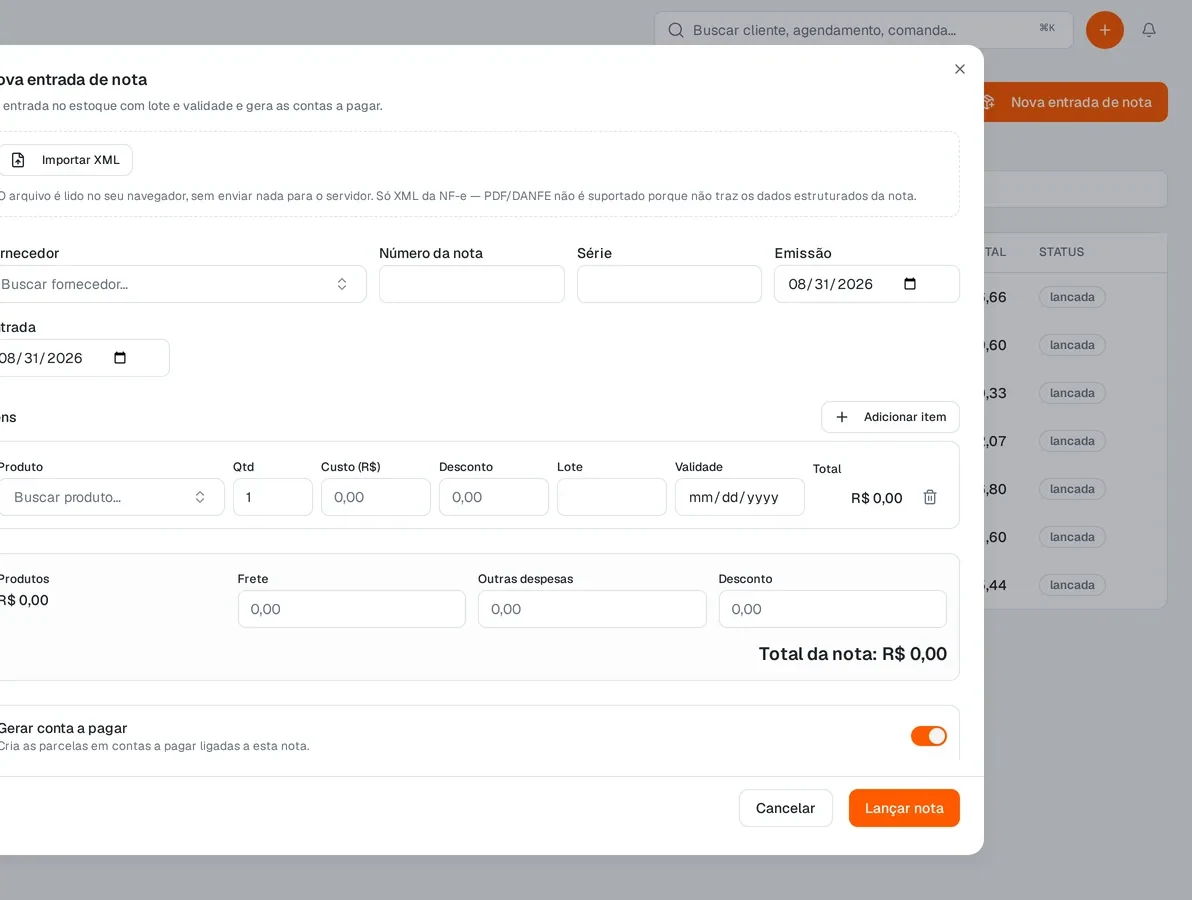Toggle off Gerar conta a pagar switch

pos(928,736)
